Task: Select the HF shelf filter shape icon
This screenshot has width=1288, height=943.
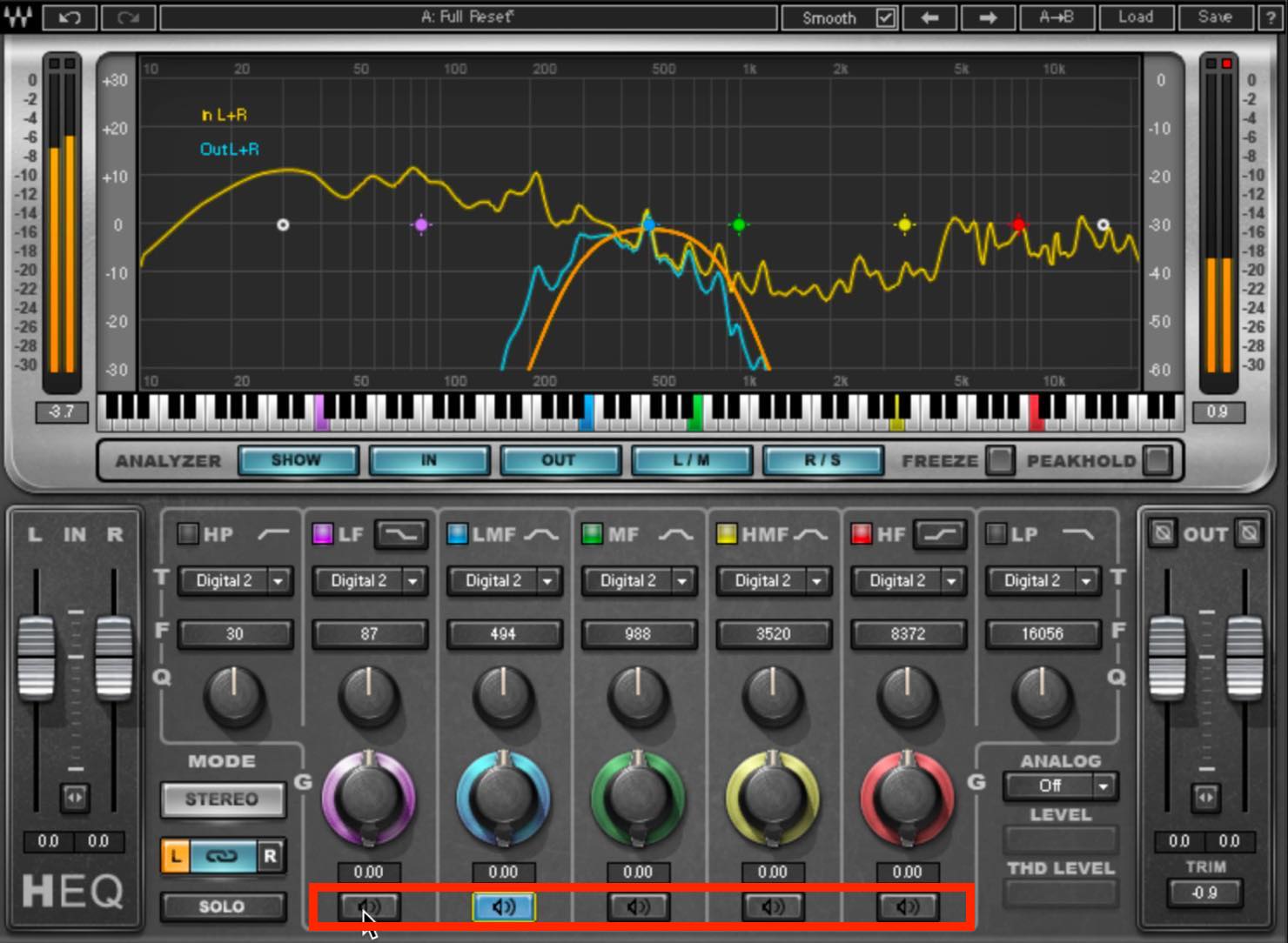Action: point(940,534)
